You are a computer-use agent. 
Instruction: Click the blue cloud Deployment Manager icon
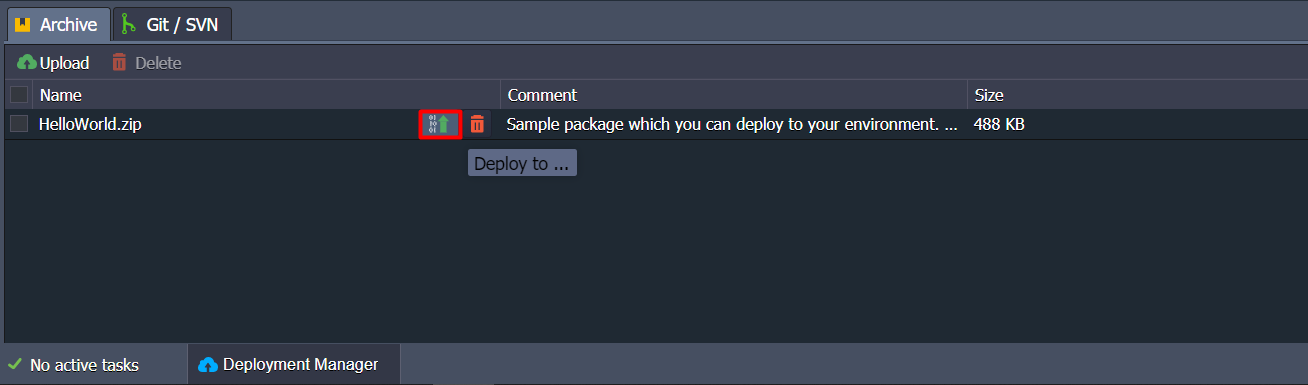pos(208,365)
